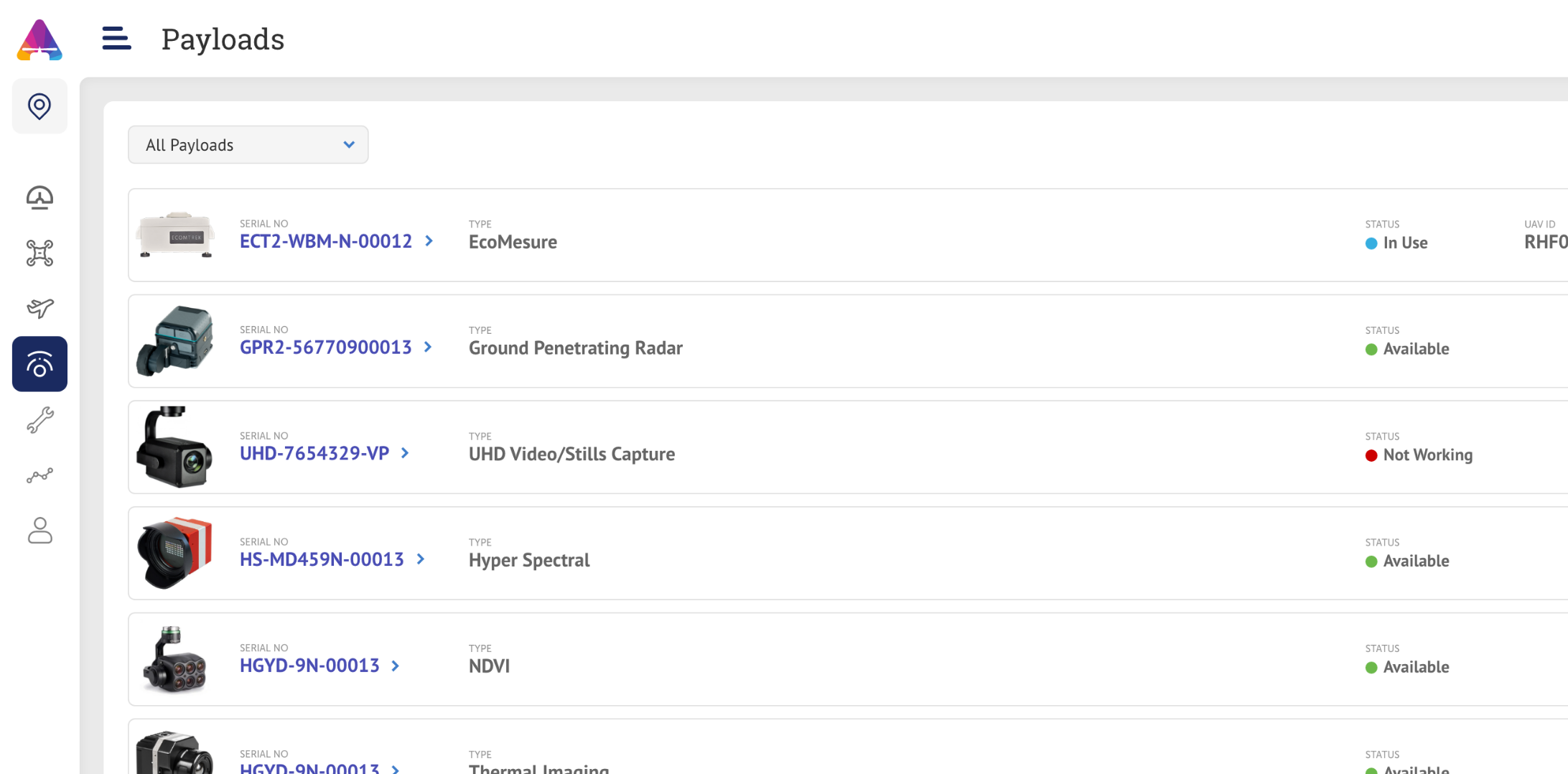Image resolution: width=1568 pixels, height=774 pixels.
Task: Click chevron next to UHD-7654329-VP
Action: click(x=406, y=453)
